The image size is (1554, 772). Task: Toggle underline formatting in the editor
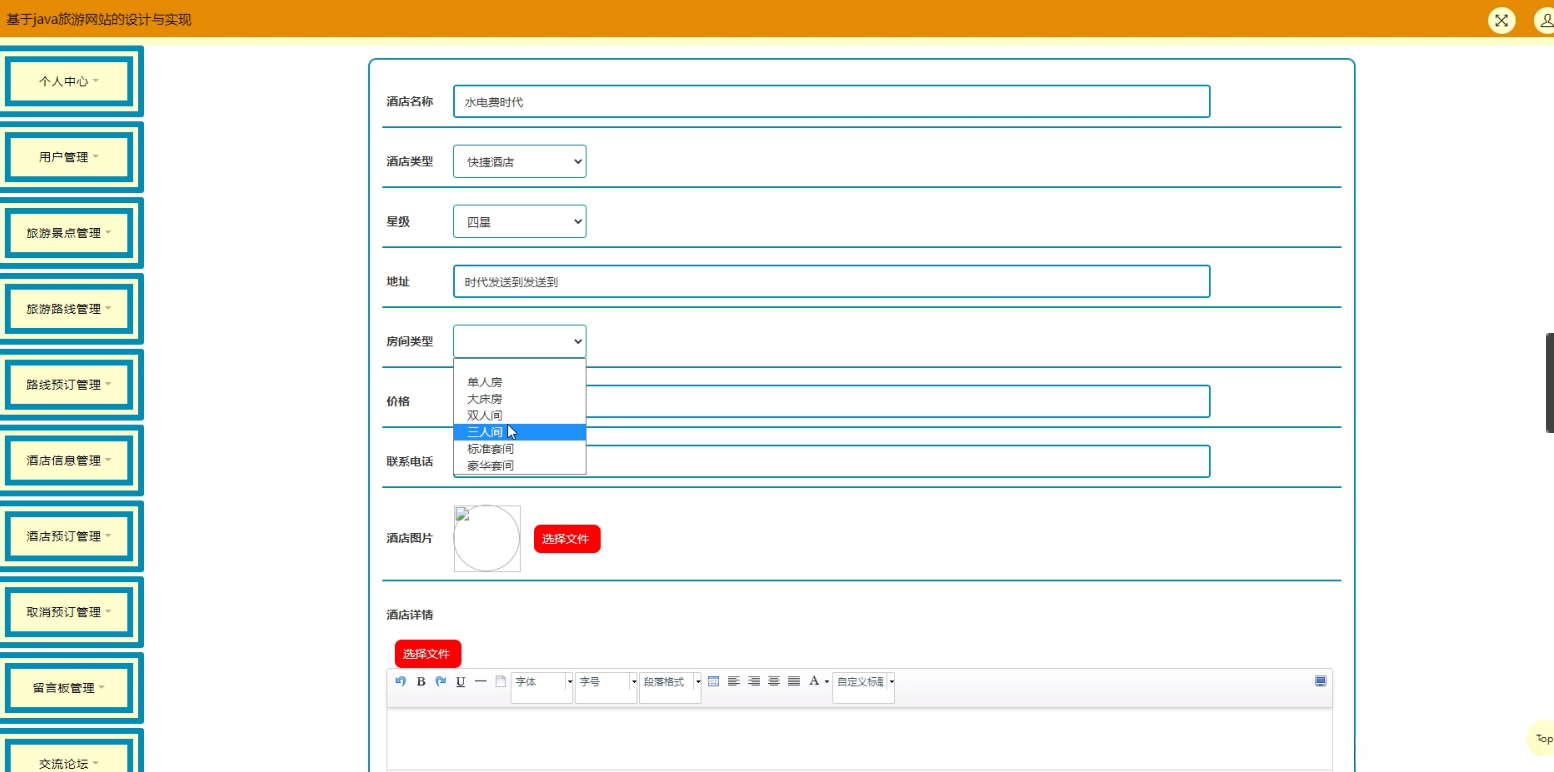[461, 681]
